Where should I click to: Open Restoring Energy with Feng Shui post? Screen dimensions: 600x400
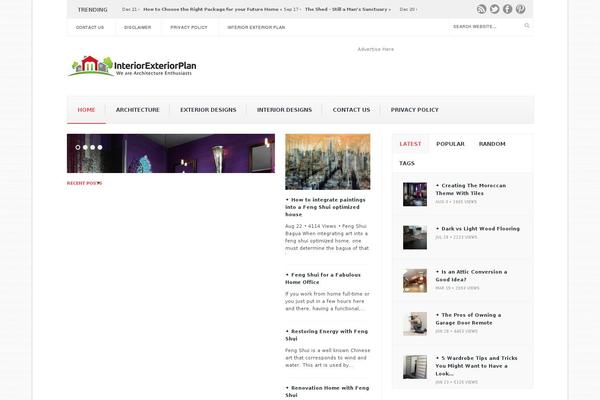326,335
